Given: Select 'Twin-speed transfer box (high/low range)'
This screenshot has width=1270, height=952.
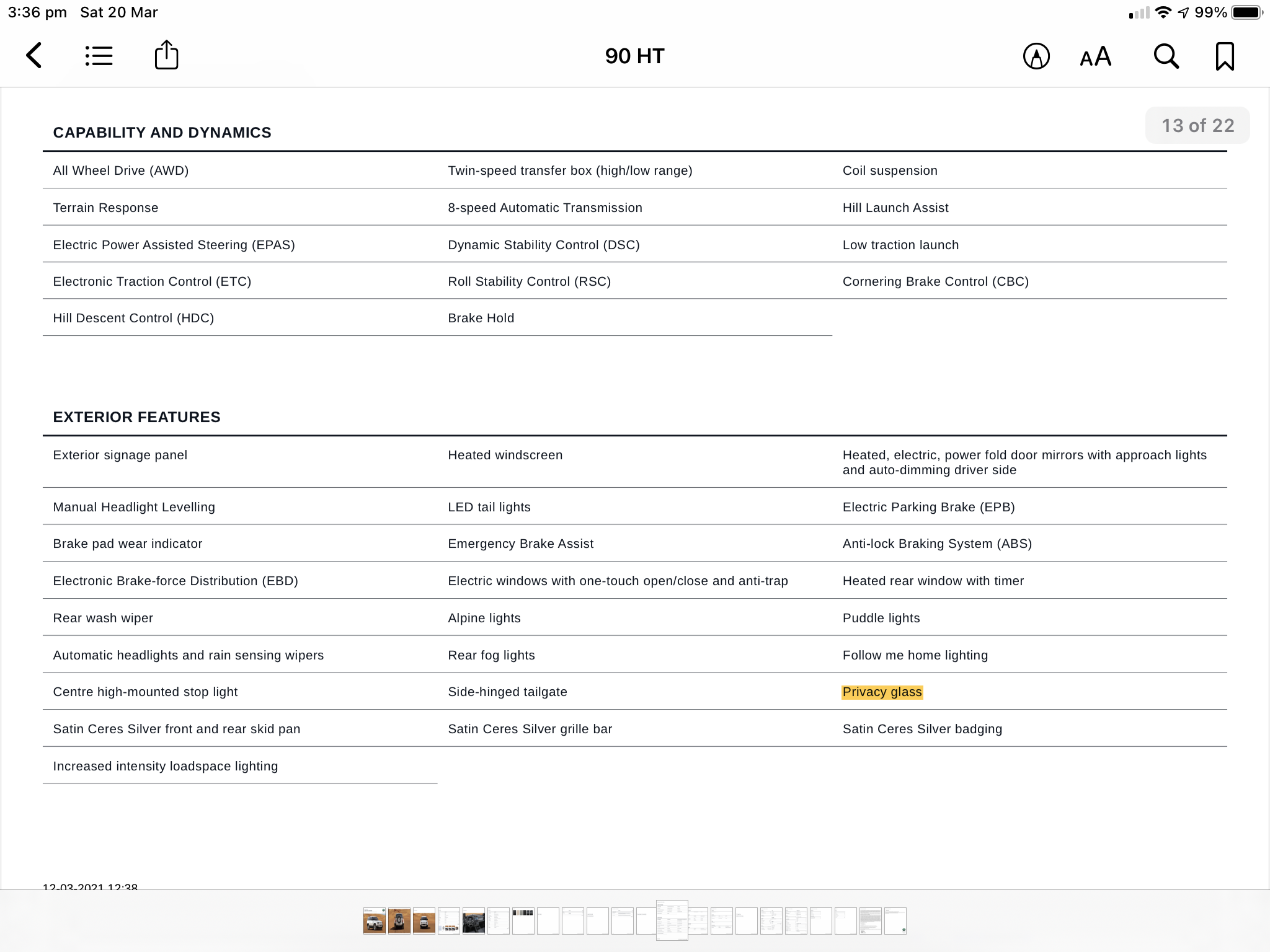Looking at the screenshot, I should pos(570,170).
